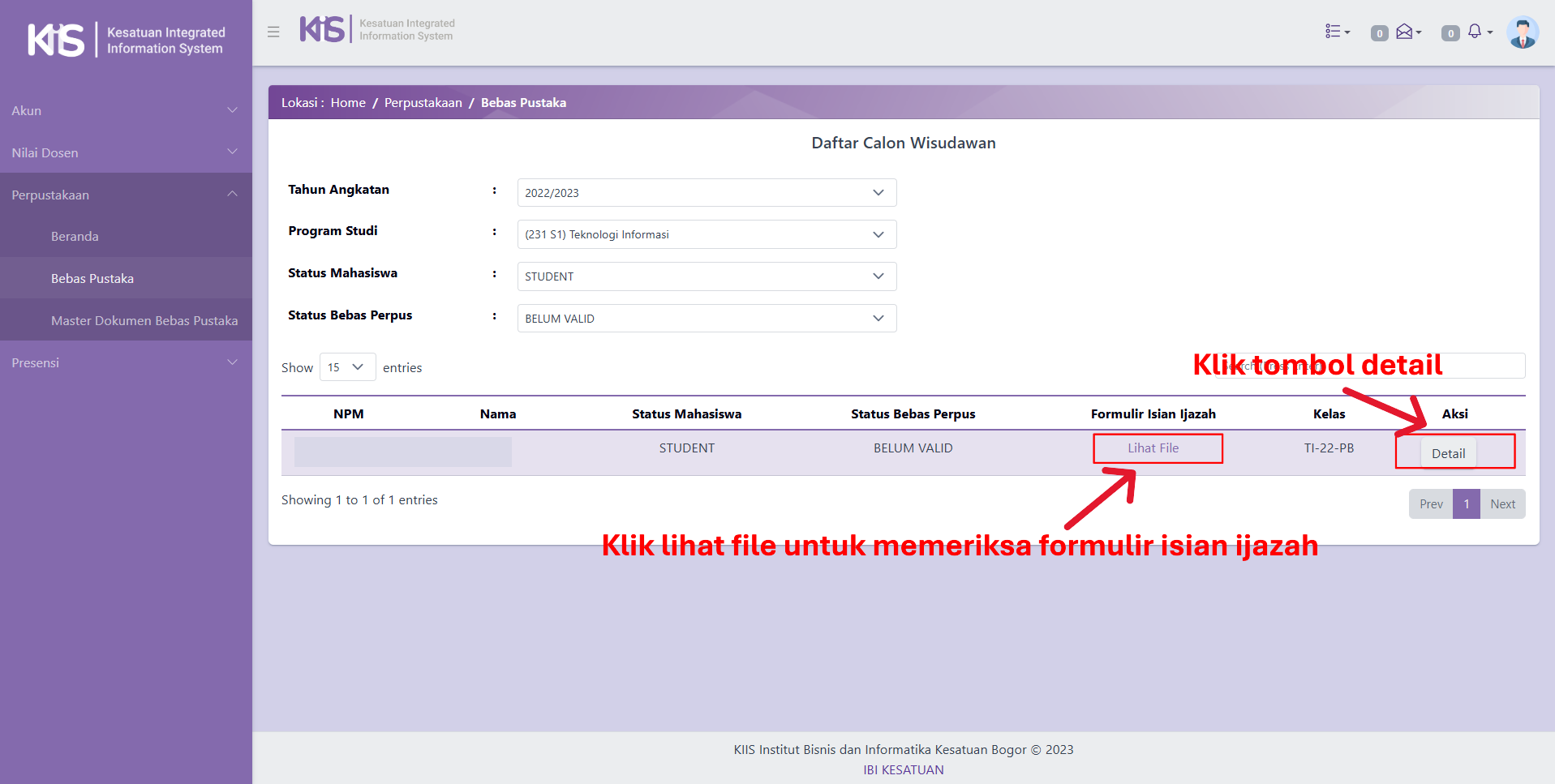Image resolution: width=1555 pixels, height=784 pixels.
Task: Open the Lihat File link
Action: 1153,448
